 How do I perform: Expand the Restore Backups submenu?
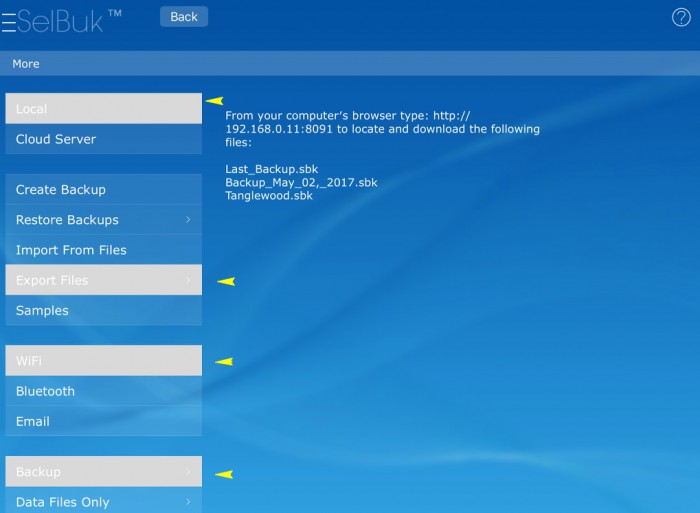tap(103, 220)
